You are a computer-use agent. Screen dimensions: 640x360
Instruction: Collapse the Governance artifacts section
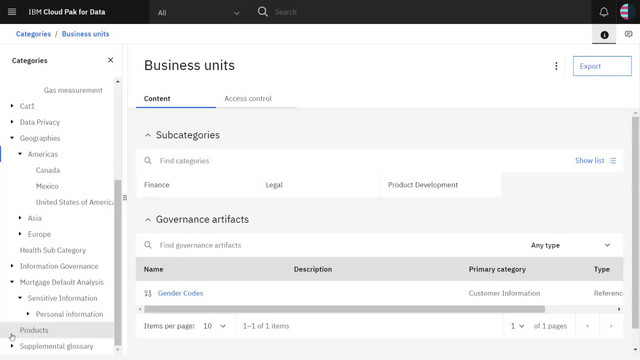pyautogui.click(x=148, y=220)
